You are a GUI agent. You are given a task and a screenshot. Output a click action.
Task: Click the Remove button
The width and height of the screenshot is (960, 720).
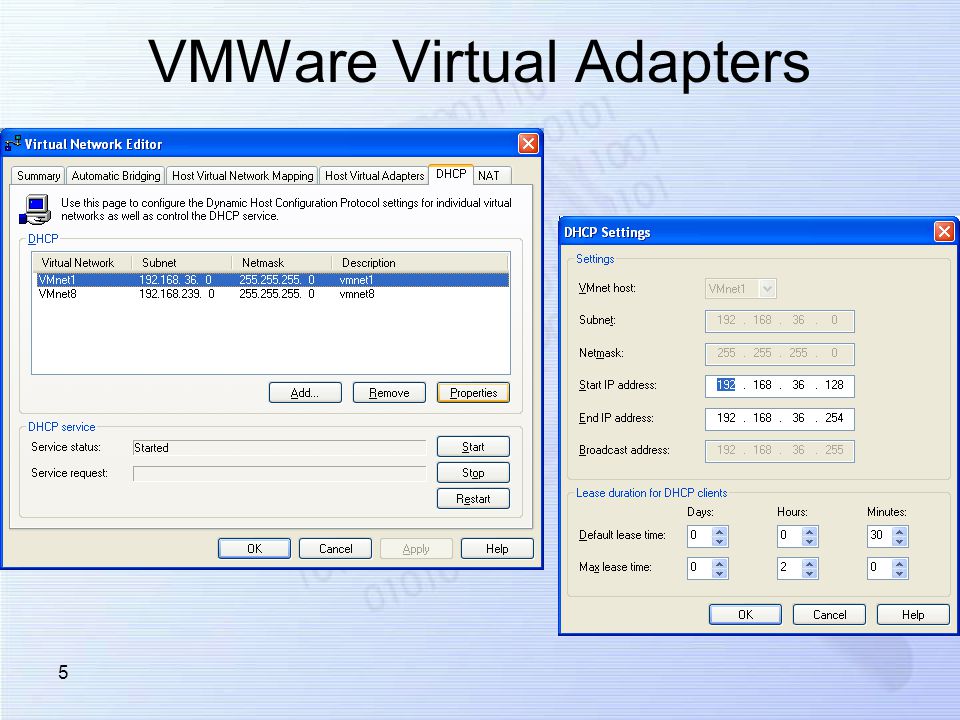(389, 392)
